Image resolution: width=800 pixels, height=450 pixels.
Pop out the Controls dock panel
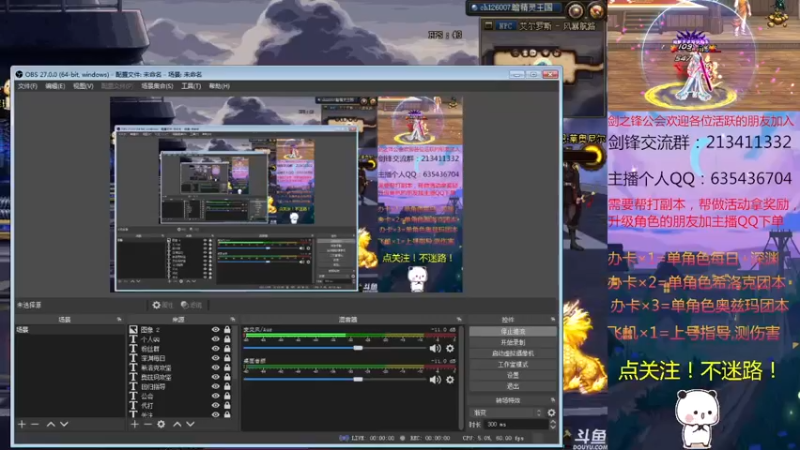553,319
